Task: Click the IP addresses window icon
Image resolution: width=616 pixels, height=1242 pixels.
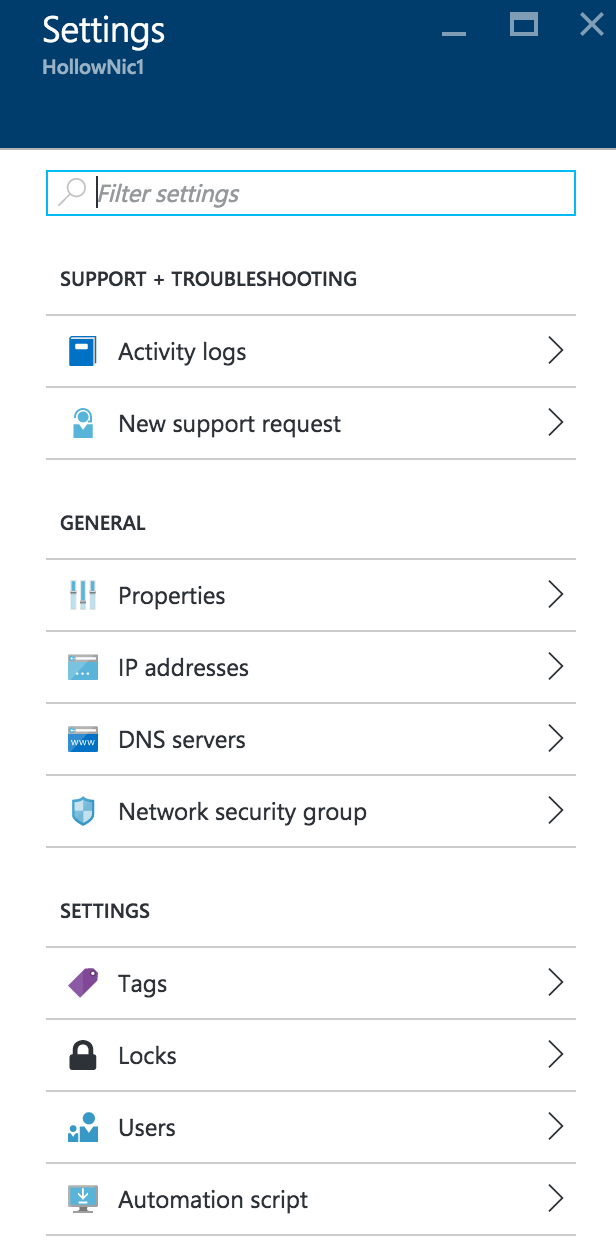Action: pyautogui.click(x=83, y=668)
